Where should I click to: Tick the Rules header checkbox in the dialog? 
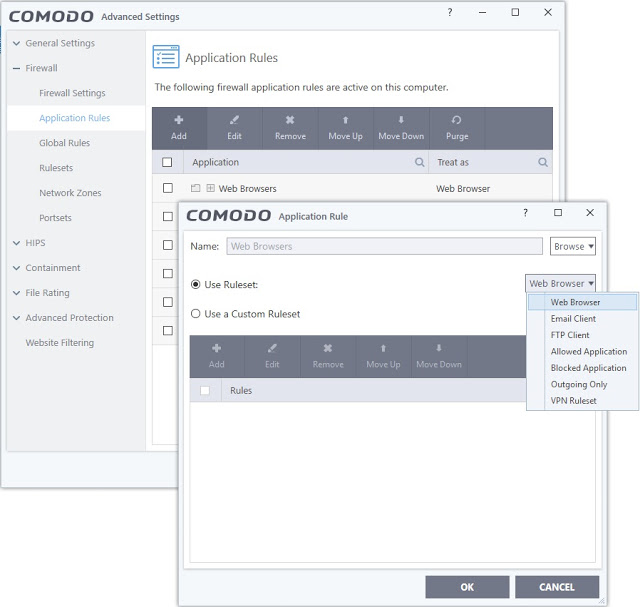205,390
